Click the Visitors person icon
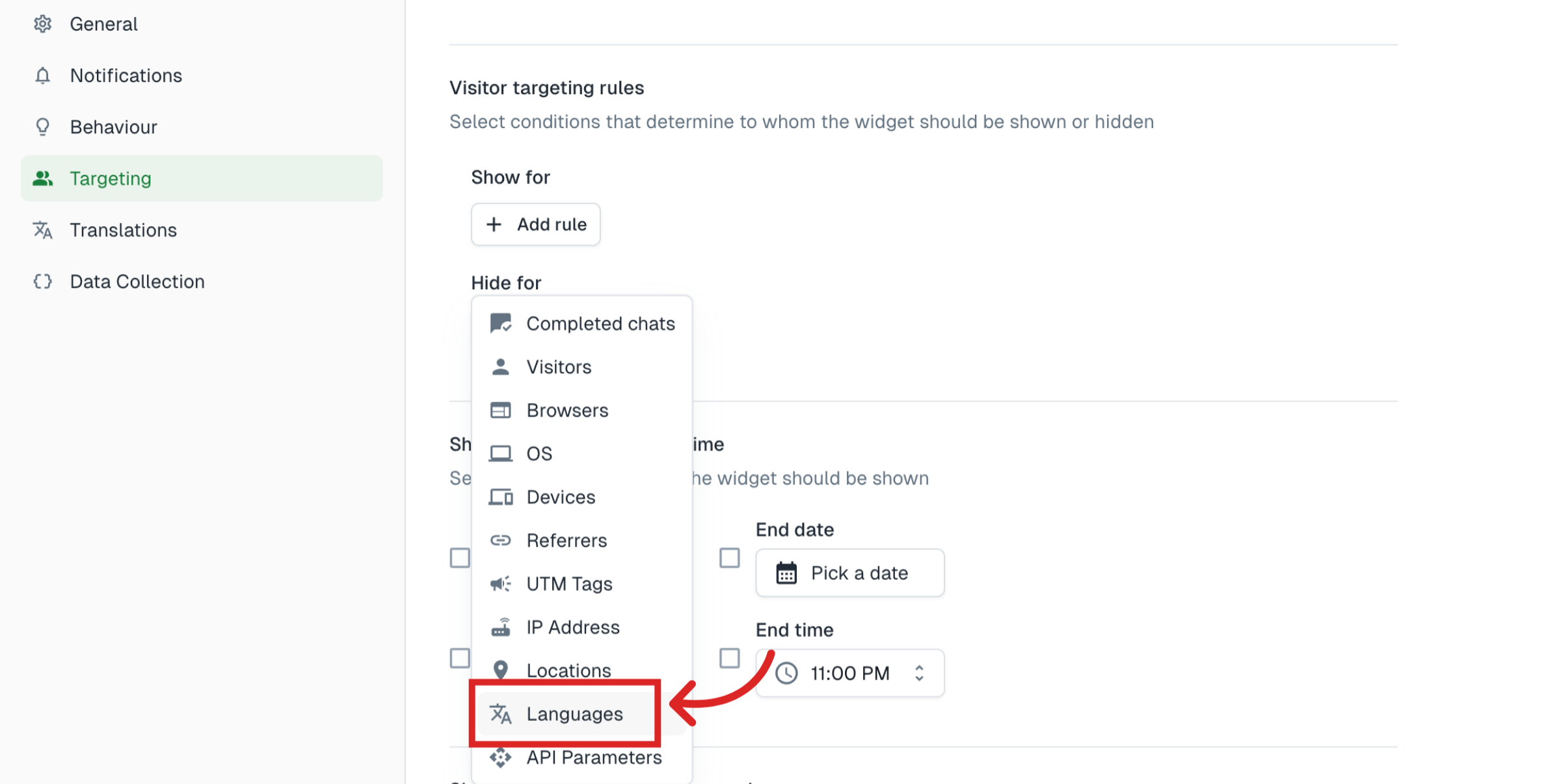 click(500, 366)
